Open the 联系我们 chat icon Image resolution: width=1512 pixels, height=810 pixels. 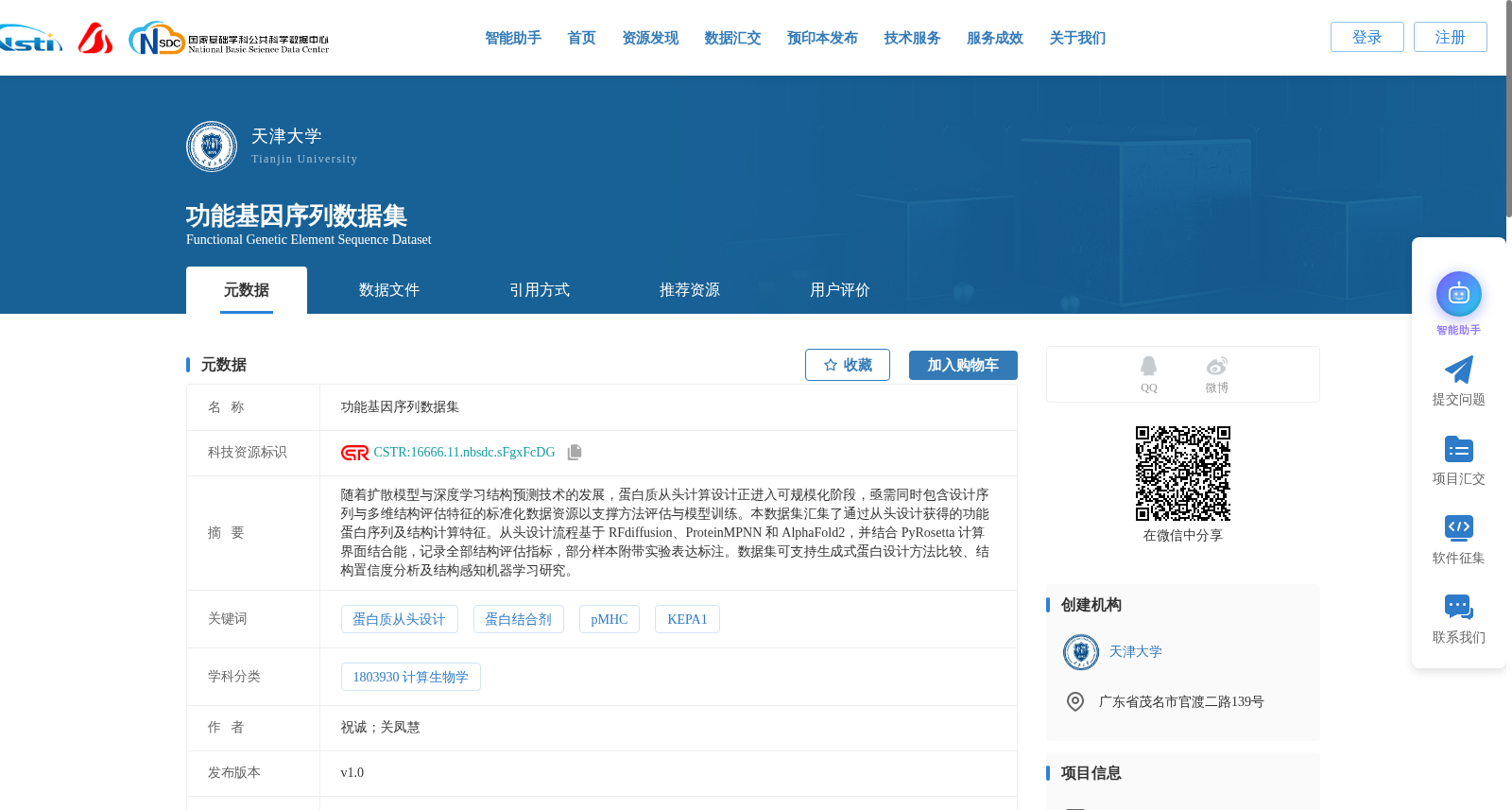(x=1458, y=607)
